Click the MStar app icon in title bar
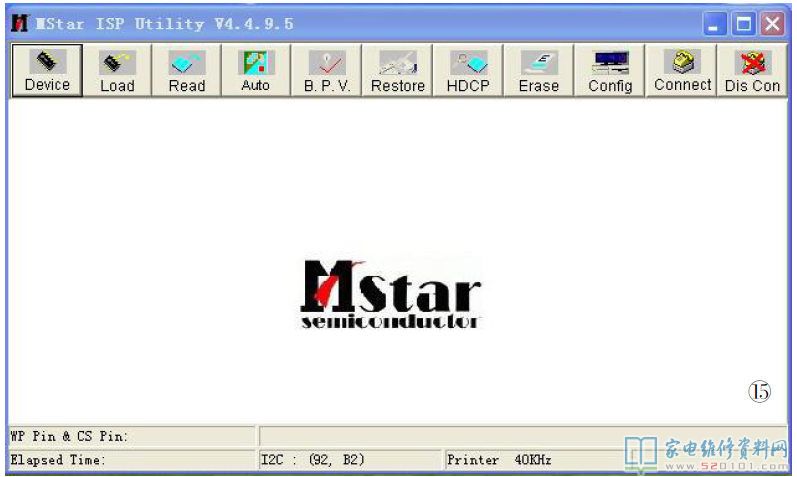797x477 pixels. tap(19, 24)
